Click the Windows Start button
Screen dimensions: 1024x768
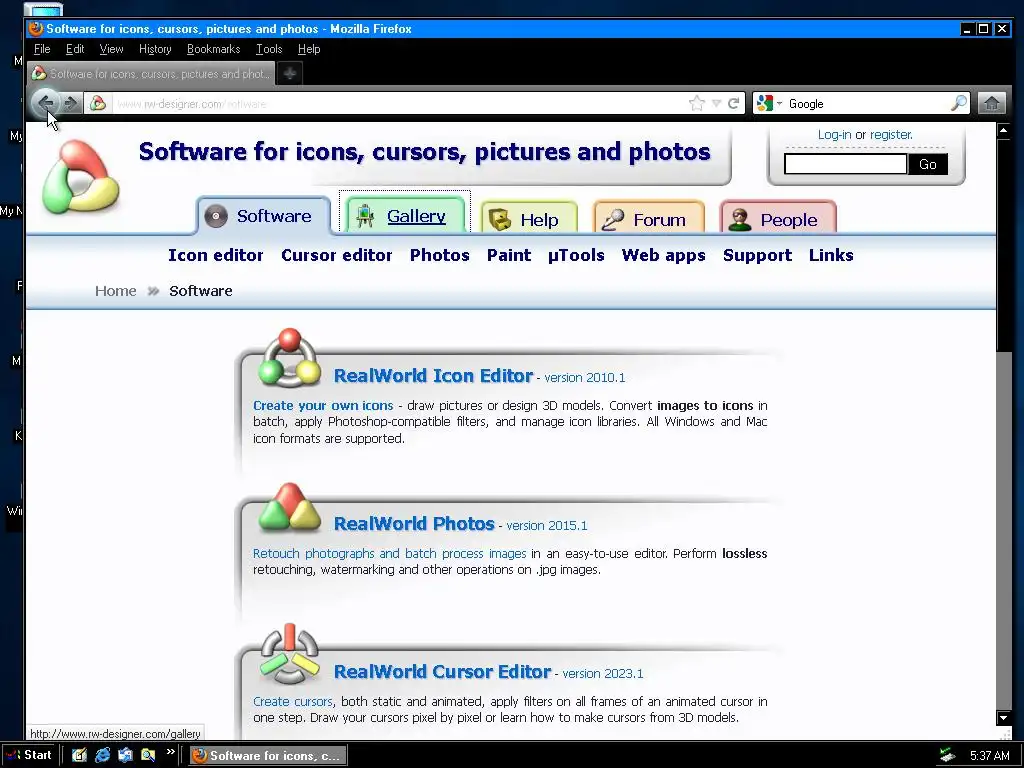click(29, 755)
